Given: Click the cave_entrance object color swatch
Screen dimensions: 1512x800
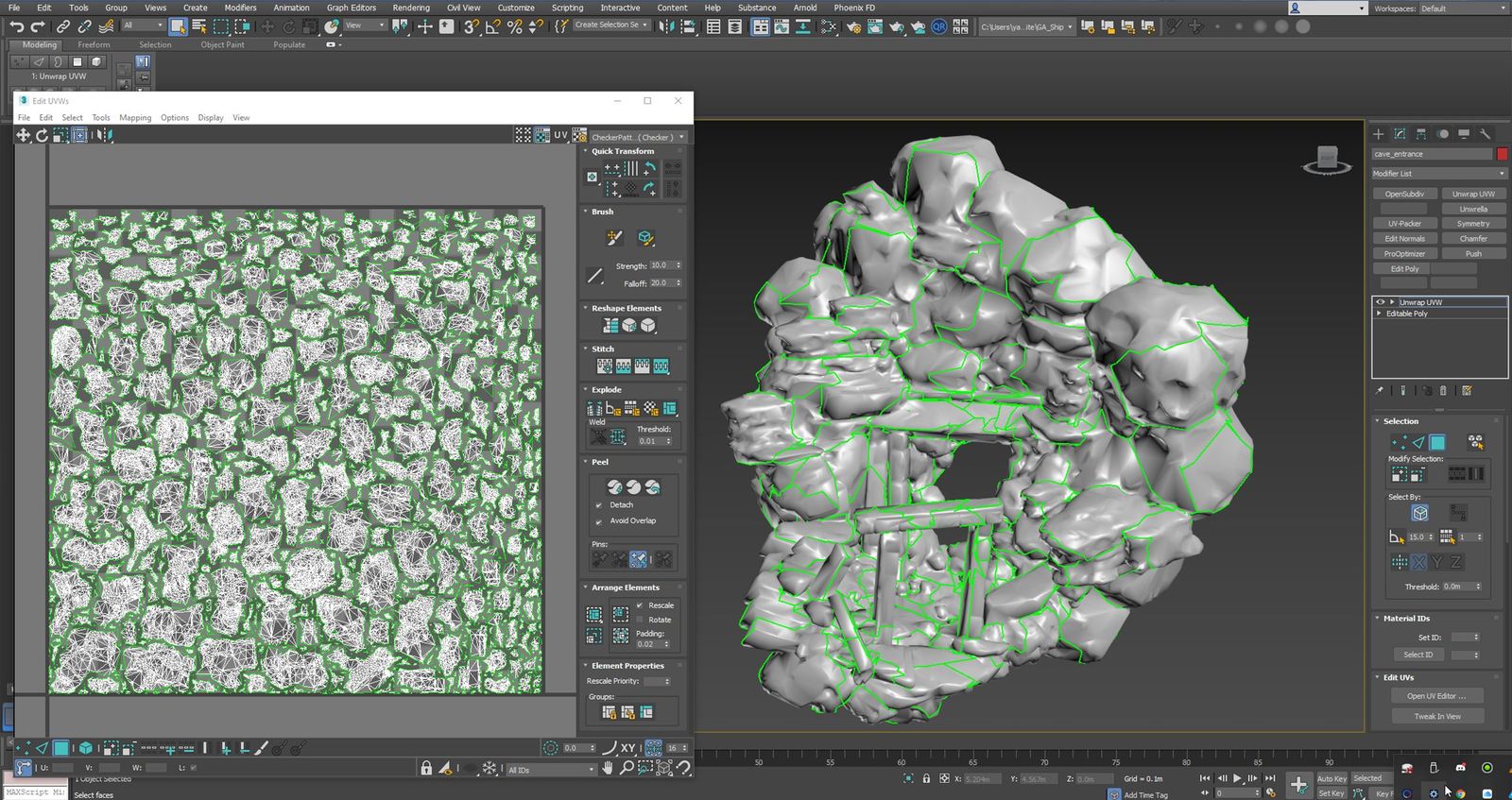Looking at the screenshot, I should click(1502, 154).
